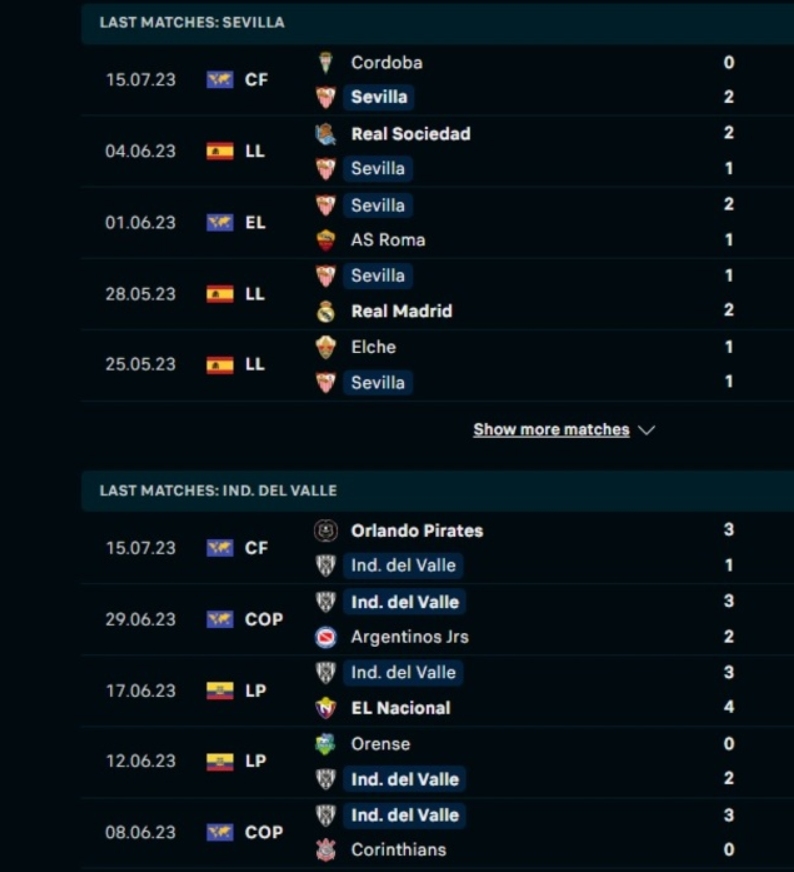The width and height of the screenshot is (794, 872).
Task: Click the Orlando Pirates crest icon
Action: tap(326, 531)
